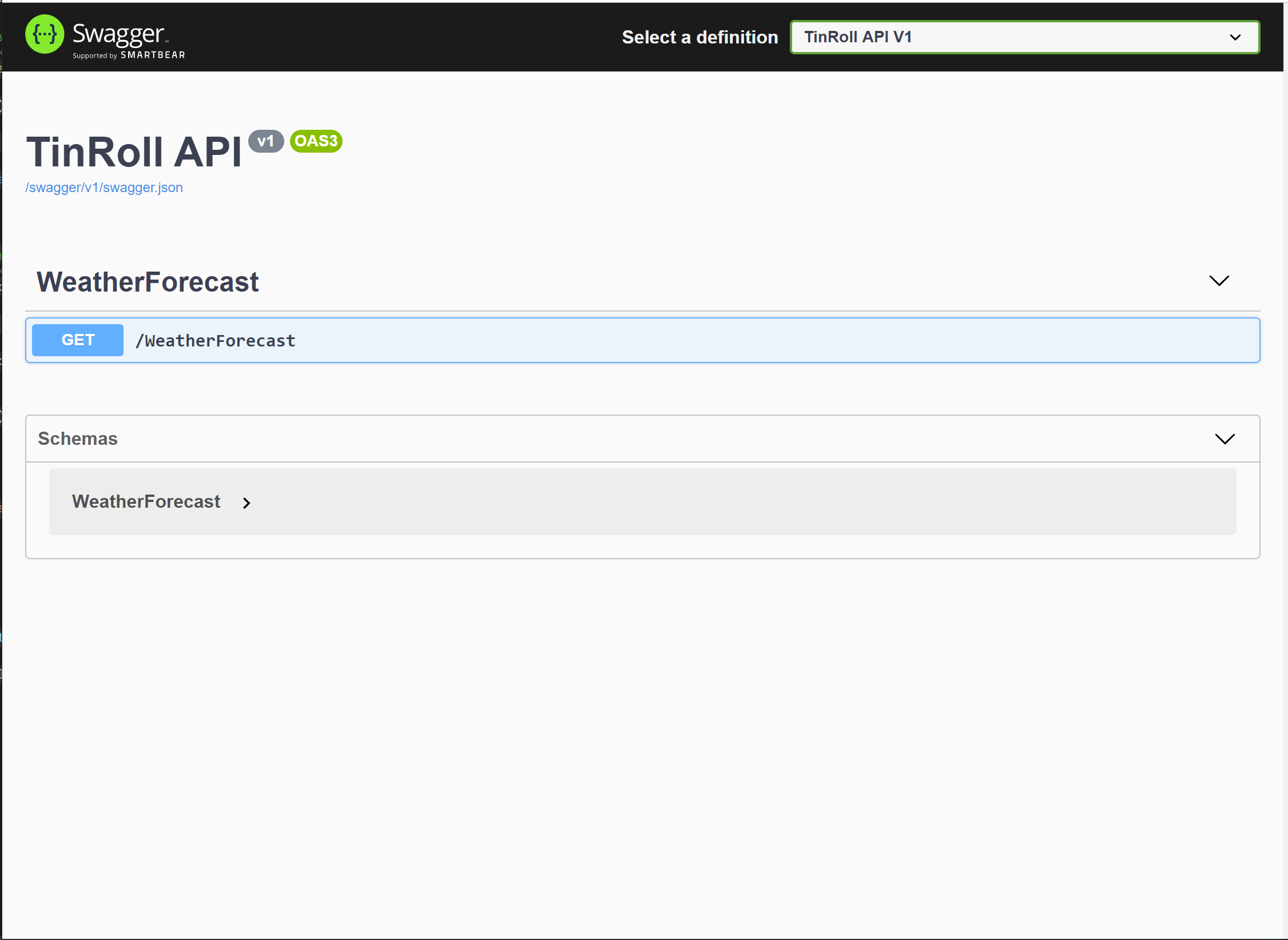Image resolution: width=1288 pixels, height=940 pixels.
Task: Click the green Swagger logo icon
Action: tap(45, 34)
